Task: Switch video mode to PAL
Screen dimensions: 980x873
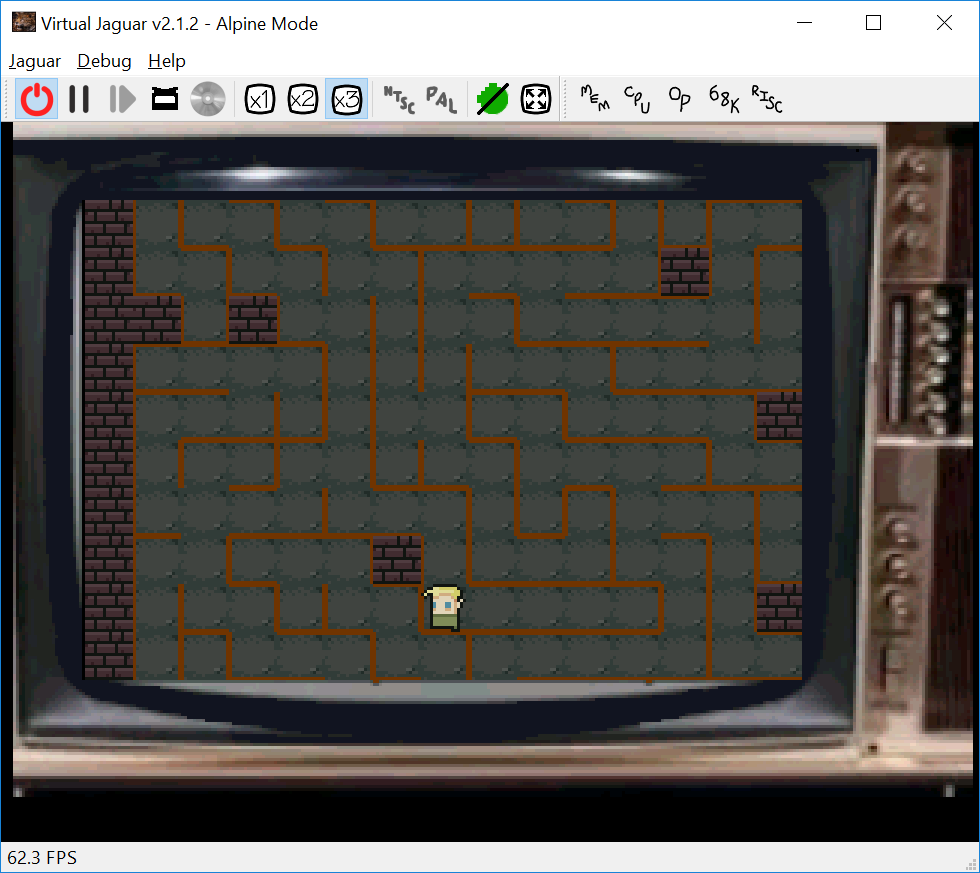Action: [x=441, y=99]
